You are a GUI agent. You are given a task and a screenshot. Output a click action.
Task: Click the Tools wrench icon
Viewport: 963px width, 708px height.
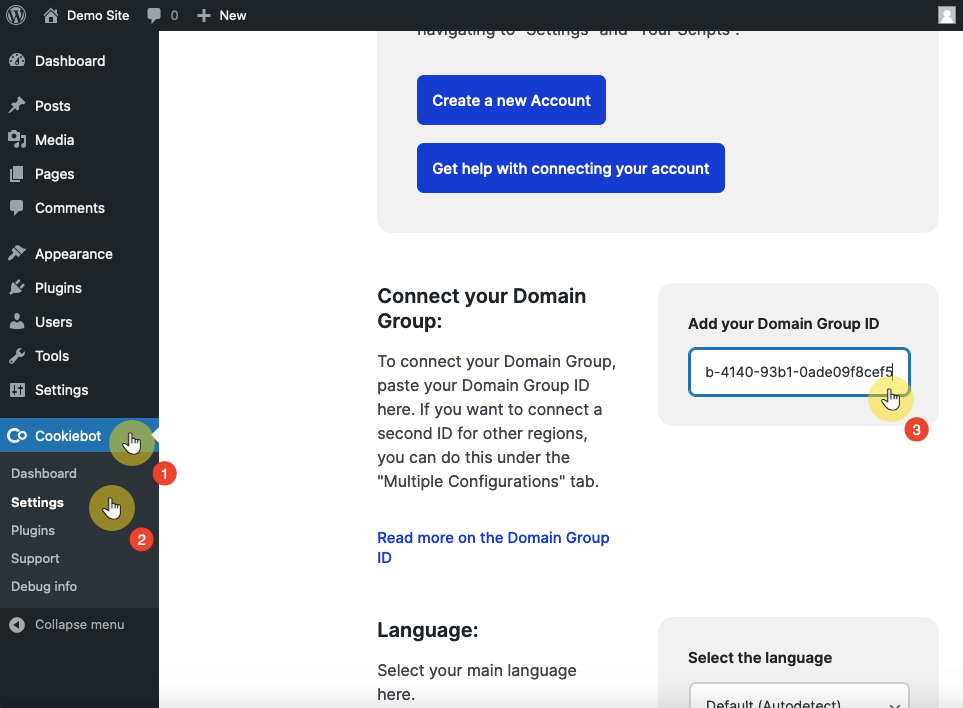click(17, 356)
